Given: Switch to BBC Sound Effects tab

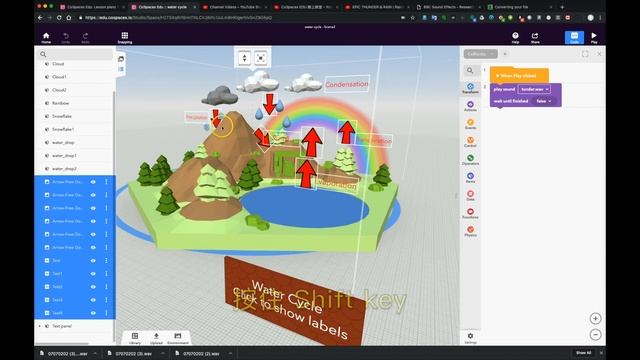Looking at the screenshot, I should (x=447, y=7).
